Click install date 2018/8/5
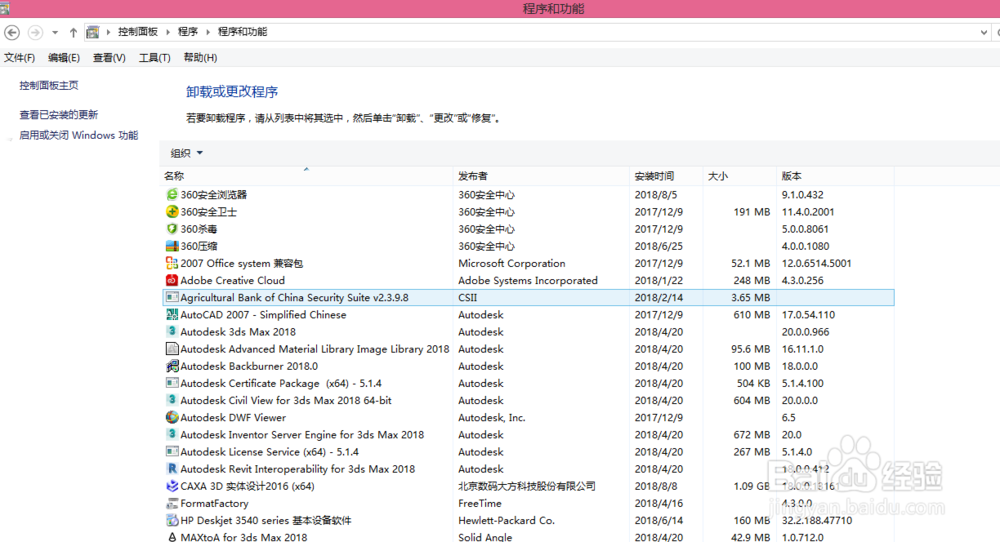The height and width of the screenshot is (542, 1000). tap(656, 195)
